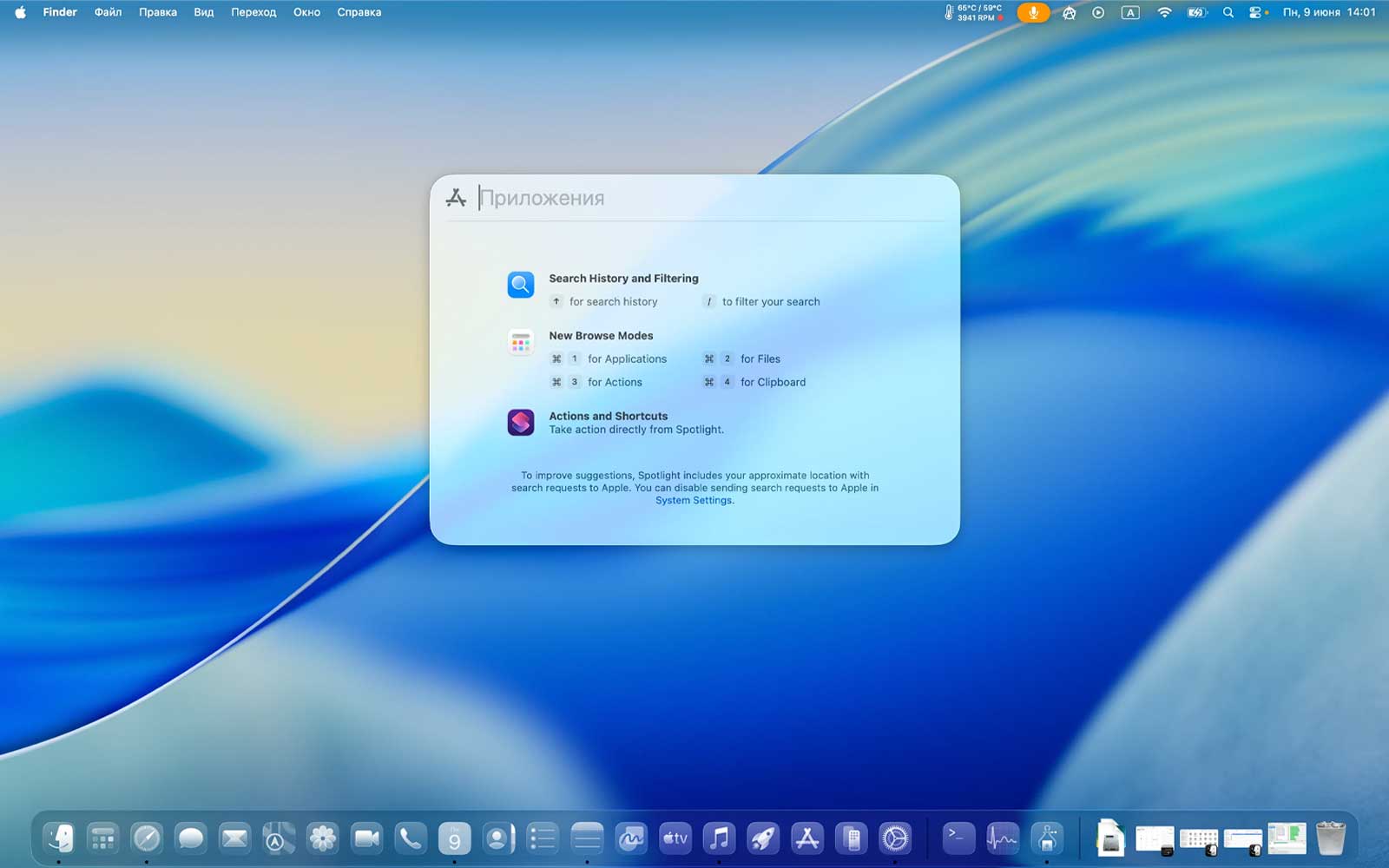Screen dimensions: 1389x868
Task: Launch Apple TV from the Dock
Action: tap(675, 838)
